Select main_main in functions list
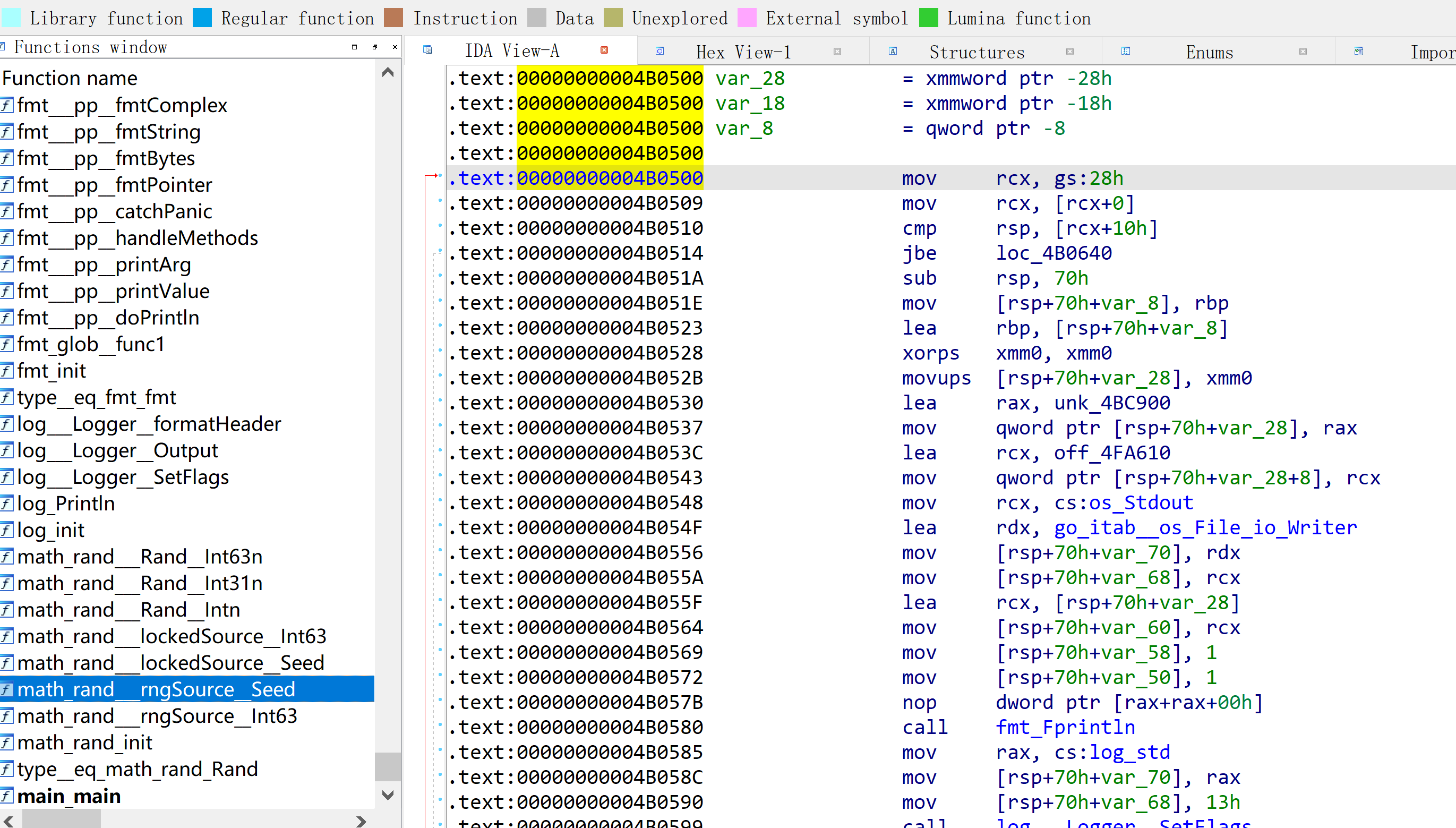Image resolution: width=1456 pixels, height=828 pixels. [x=187, y=796]
